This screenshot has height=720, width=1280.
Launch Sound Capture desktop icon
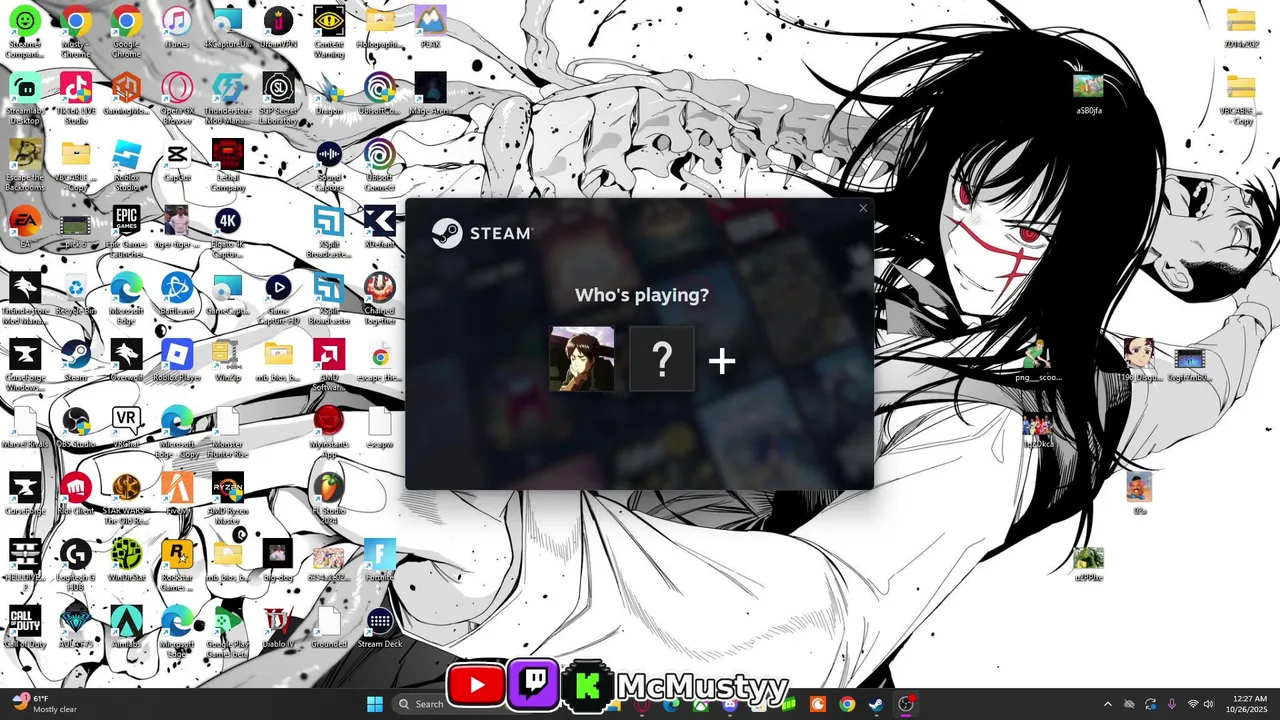tap(329, 166)
